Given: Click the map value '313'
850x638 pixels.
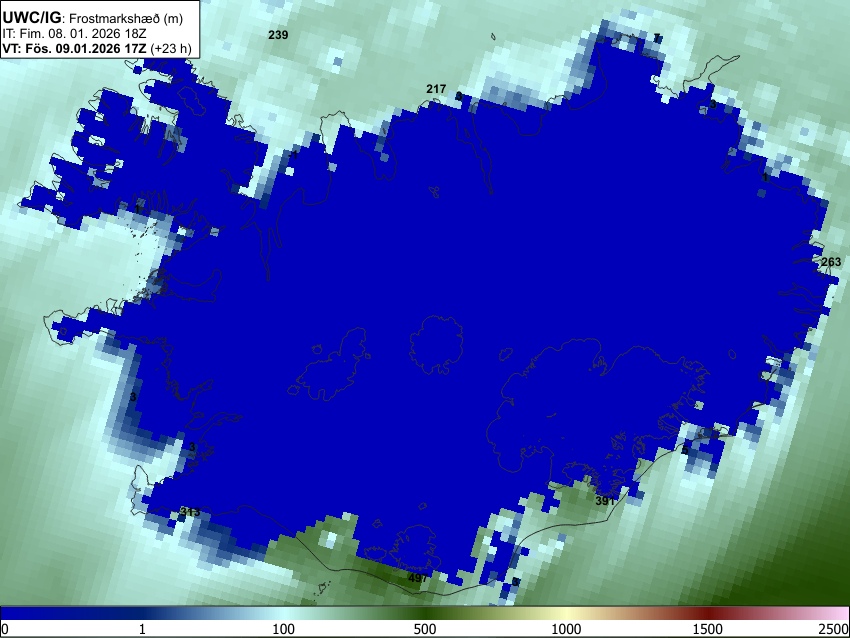Looking at the screenshot, I should [190, 512].
